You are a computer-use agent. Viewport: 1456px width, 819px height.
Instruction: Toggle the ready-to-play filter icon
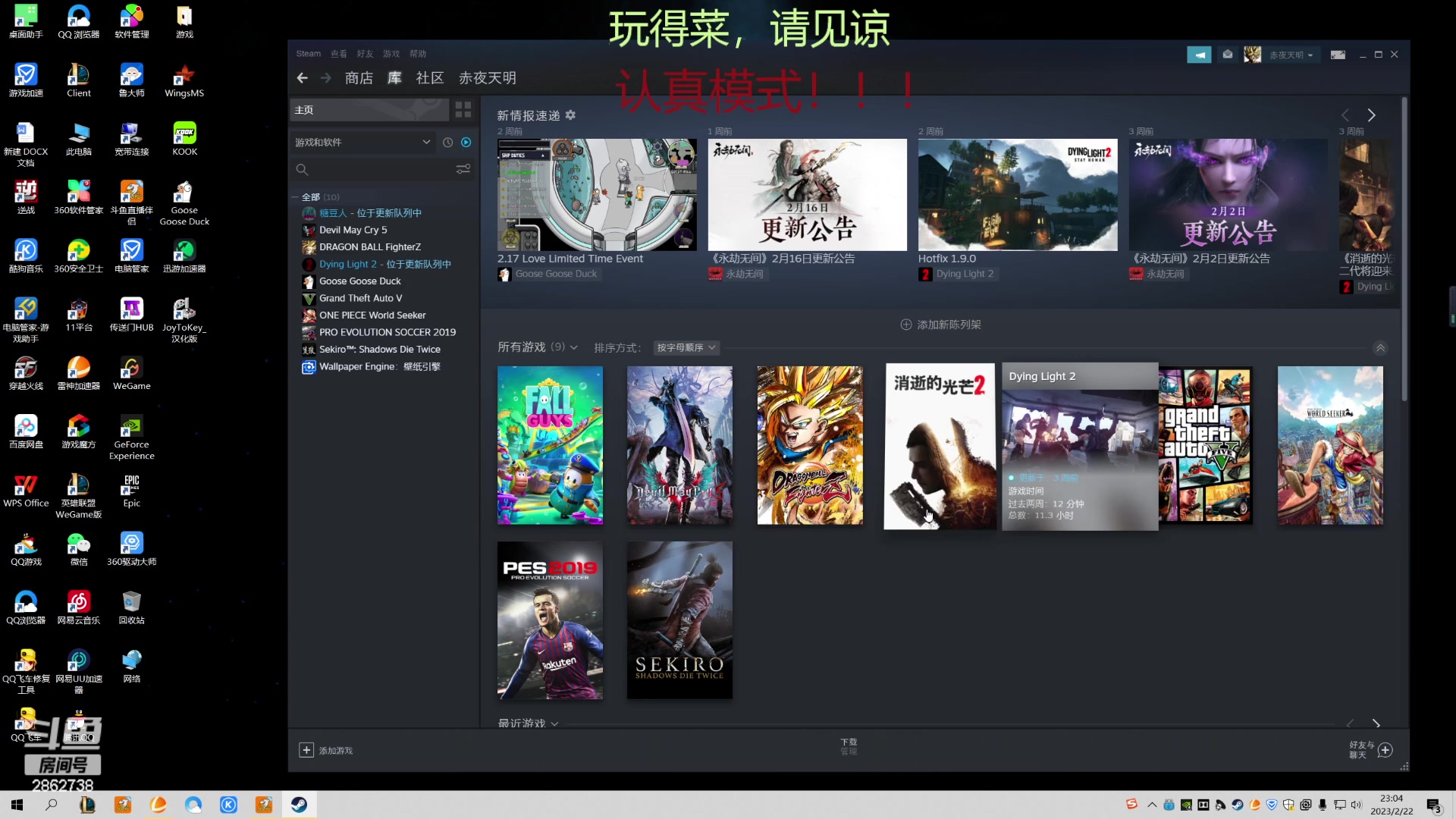[x=466, y=143]
